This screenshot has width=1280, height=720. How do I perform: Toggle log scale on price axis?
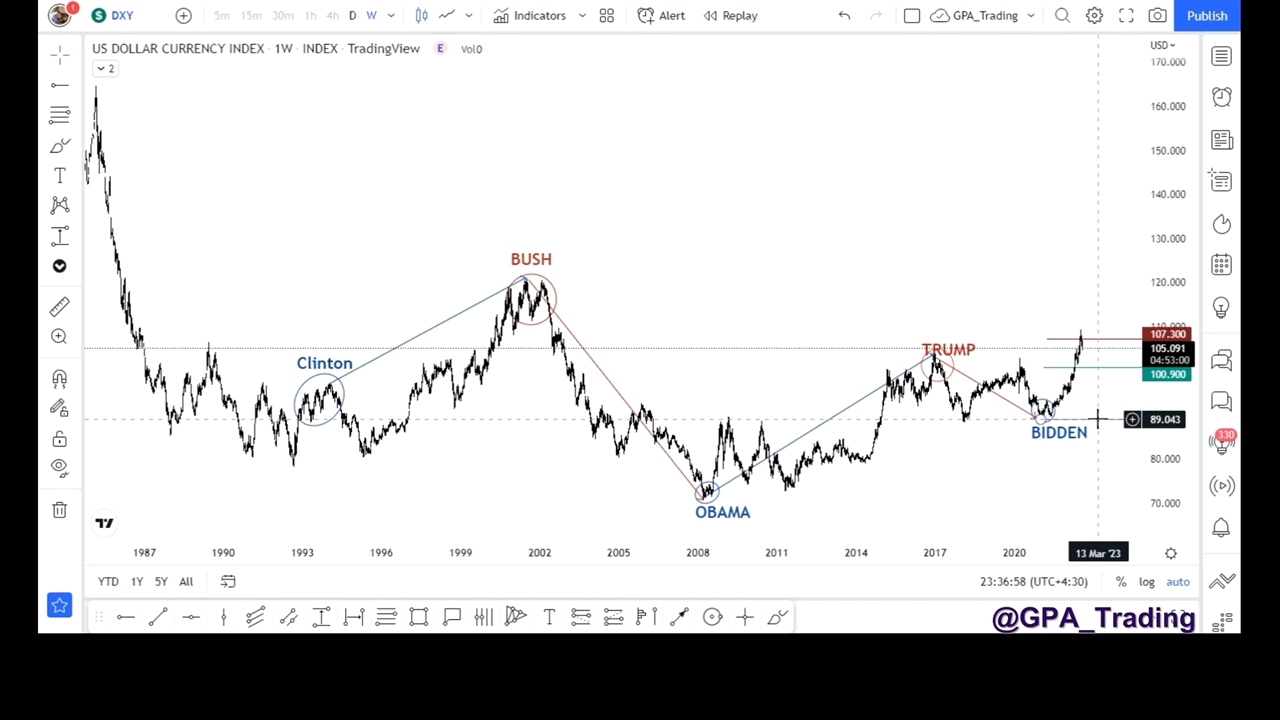pos(1146,582)
